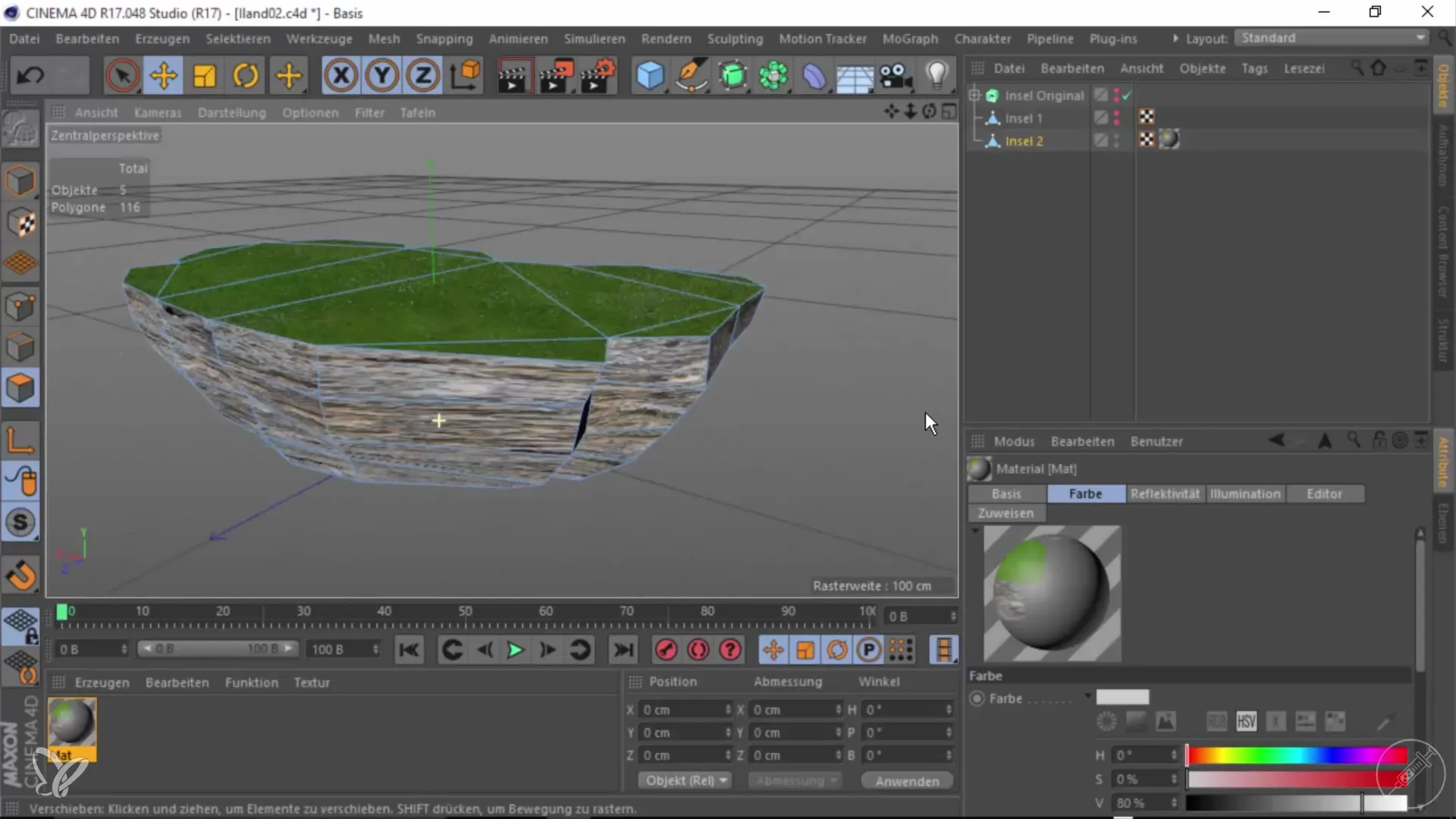Image resolution: width=1456 pixels, height=819 pixels.
Task: Switch to Points mode
Action: pyautogui.click(x=20, y=306)
